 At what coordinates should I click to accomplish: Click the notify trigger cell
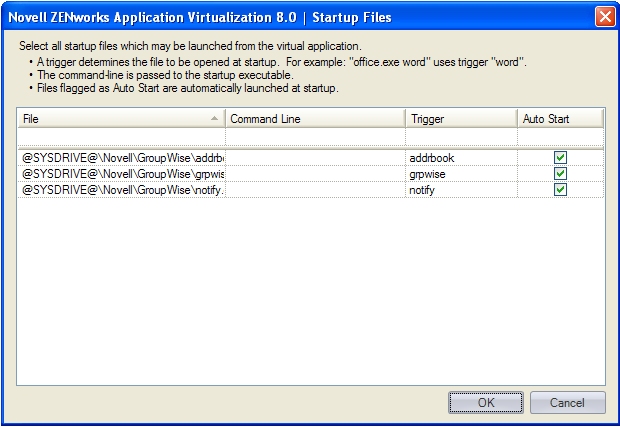[x=461, y=190]
